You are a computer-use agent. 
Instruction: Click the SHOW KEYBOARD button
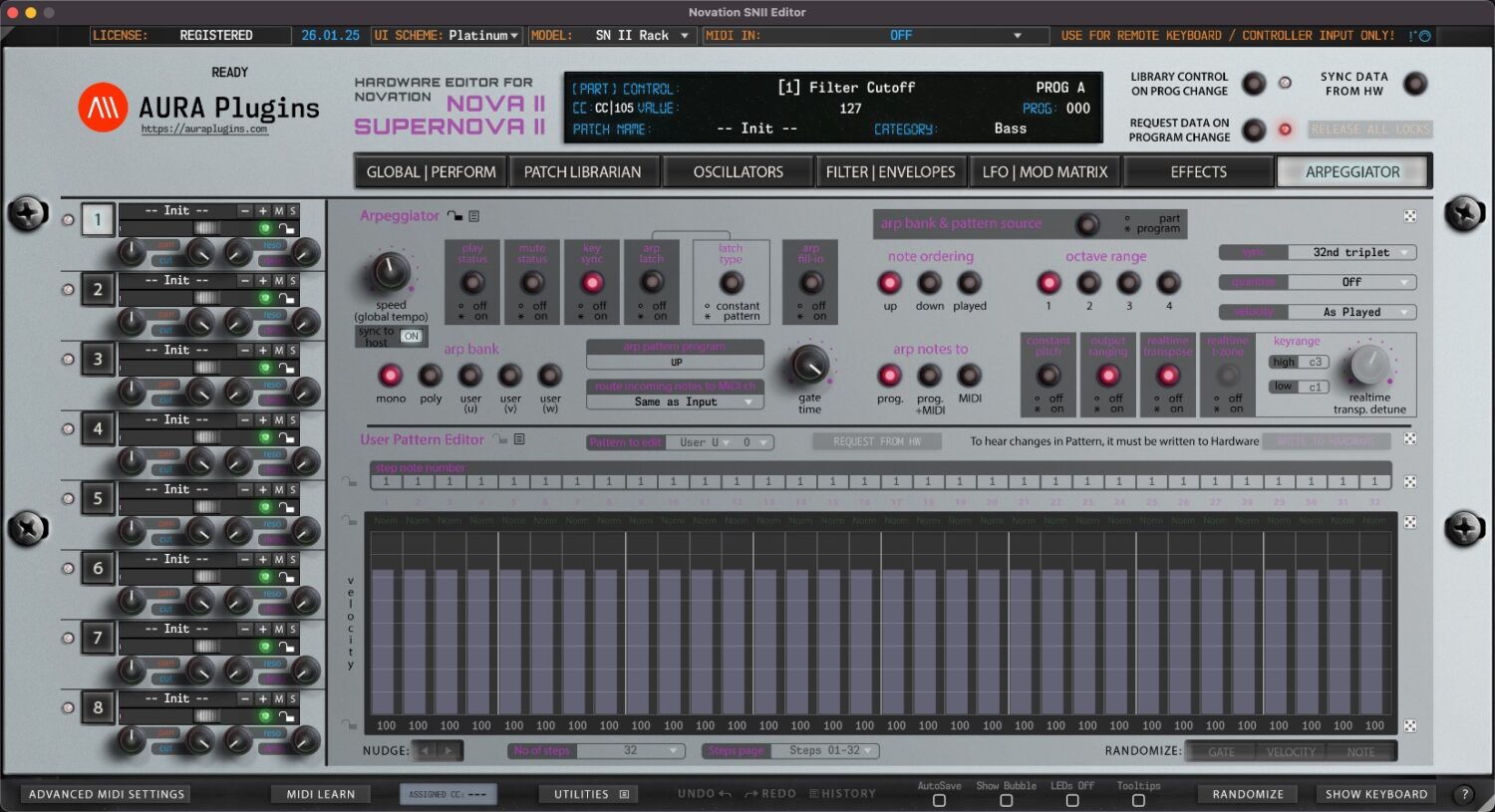click(1376, 794)
